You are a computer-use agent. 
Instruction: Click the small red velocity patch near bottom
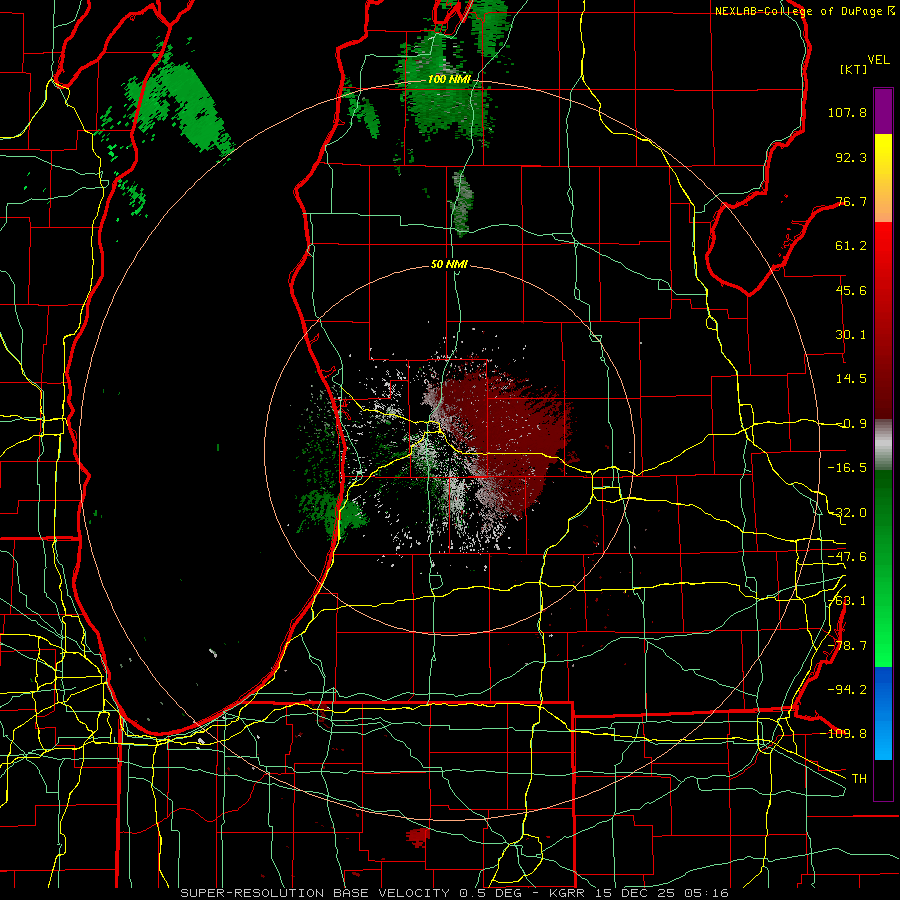pyautogui.click(x=418, y=837)
